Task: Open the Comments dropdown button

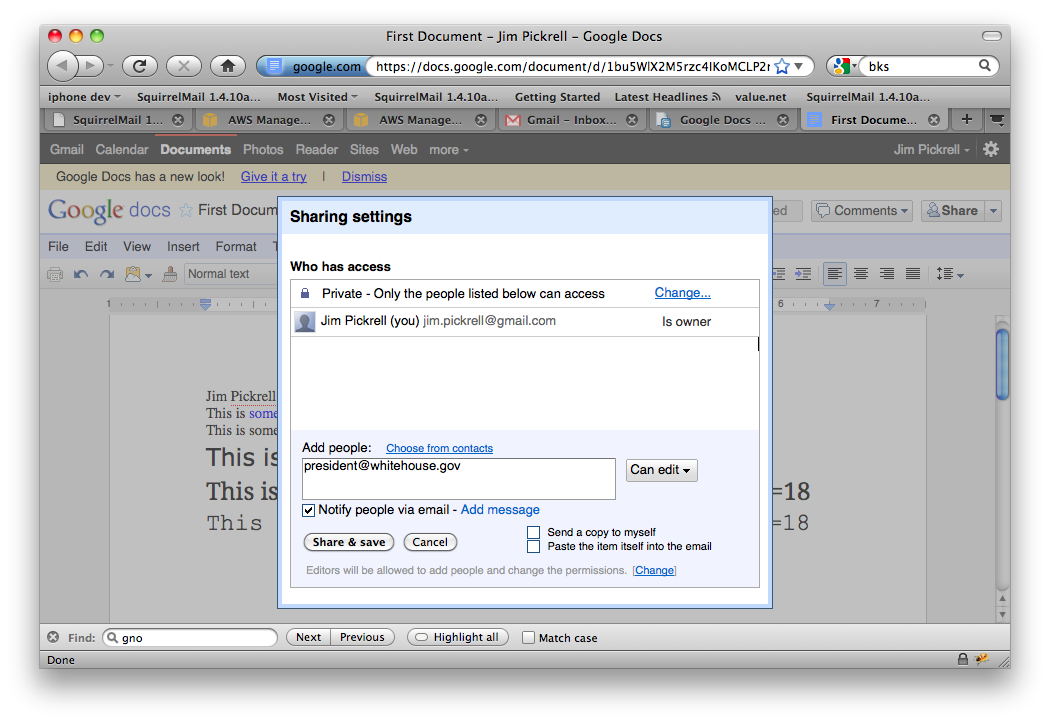Action: pyautogui.click(x=862, y=211)
